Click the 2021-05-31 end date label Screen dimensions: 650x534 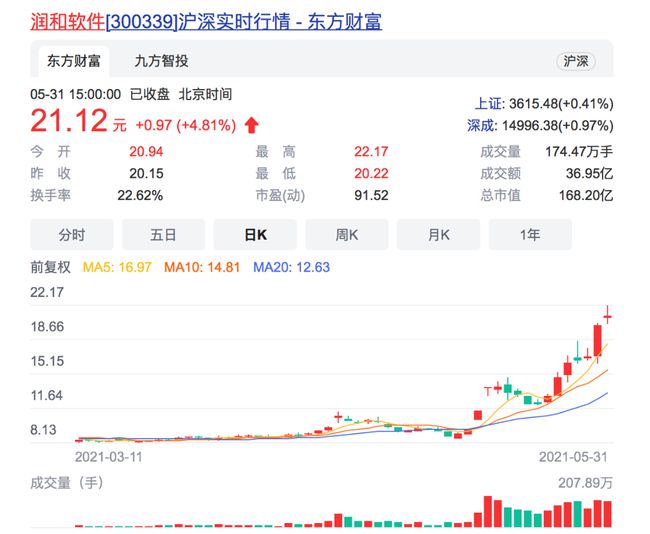573,457
